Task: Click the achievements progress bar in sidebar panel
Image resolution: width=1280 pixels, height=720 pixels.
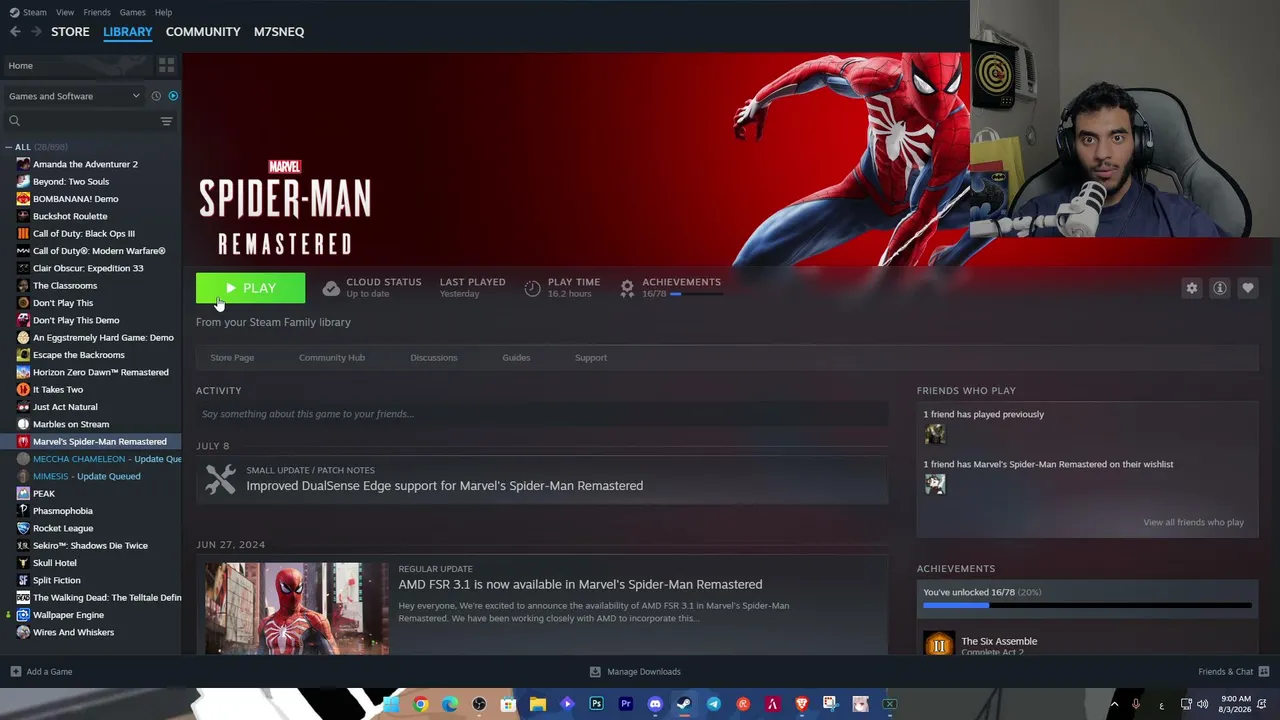Action: tap(1087, 605)
